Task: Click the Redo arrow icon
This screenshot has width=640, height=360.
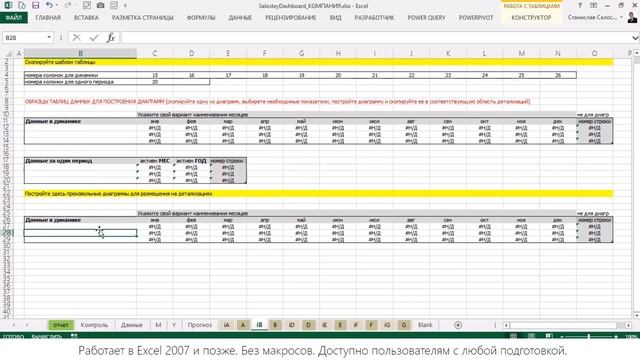Action: (68, 5)
